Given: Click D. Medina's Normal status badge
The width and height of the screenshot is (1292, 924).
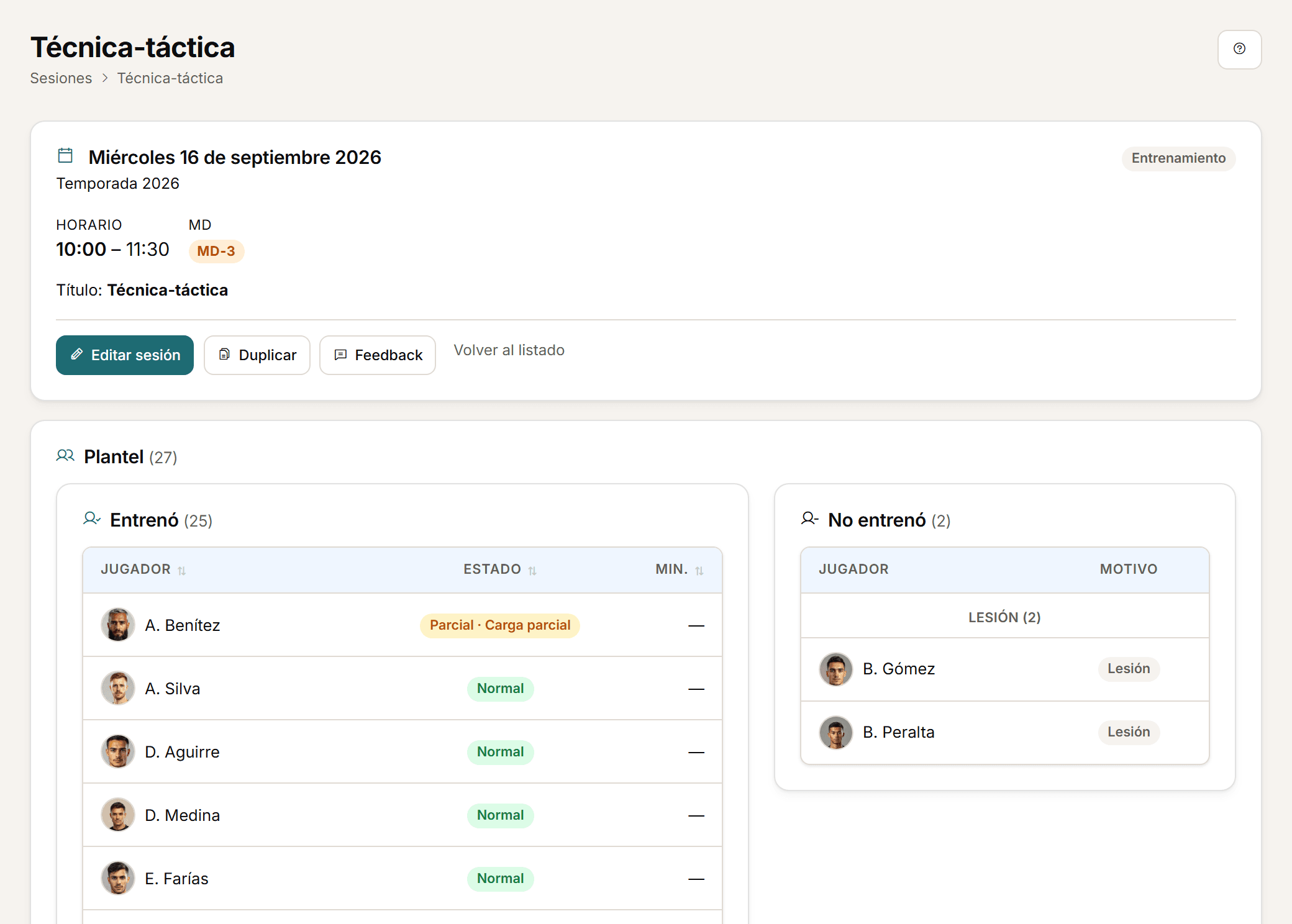Looking at the screenshot, I should coord(500,815).
